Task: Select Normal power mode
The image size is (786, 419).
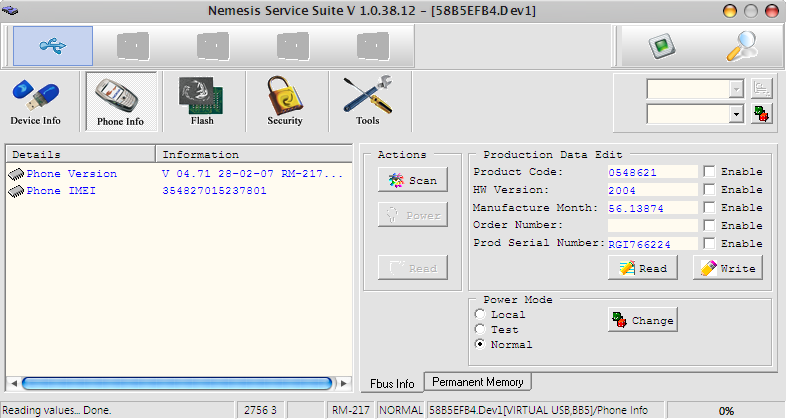Action: click(480, 344)
